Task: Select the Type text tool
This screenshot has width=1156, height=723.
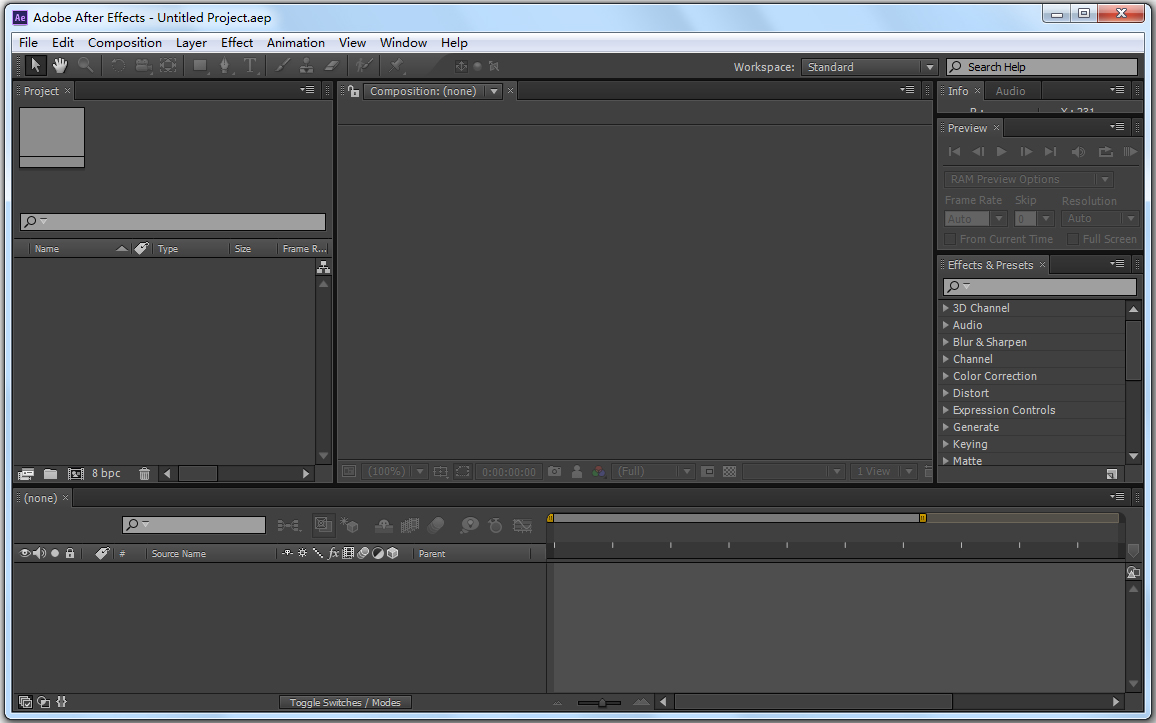Action: click(250, 66)
